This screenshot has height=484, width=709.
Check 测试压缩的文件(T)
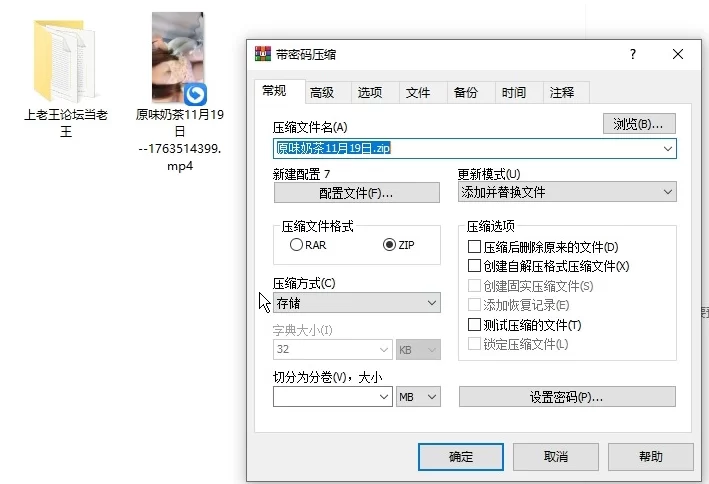(474, 324)
